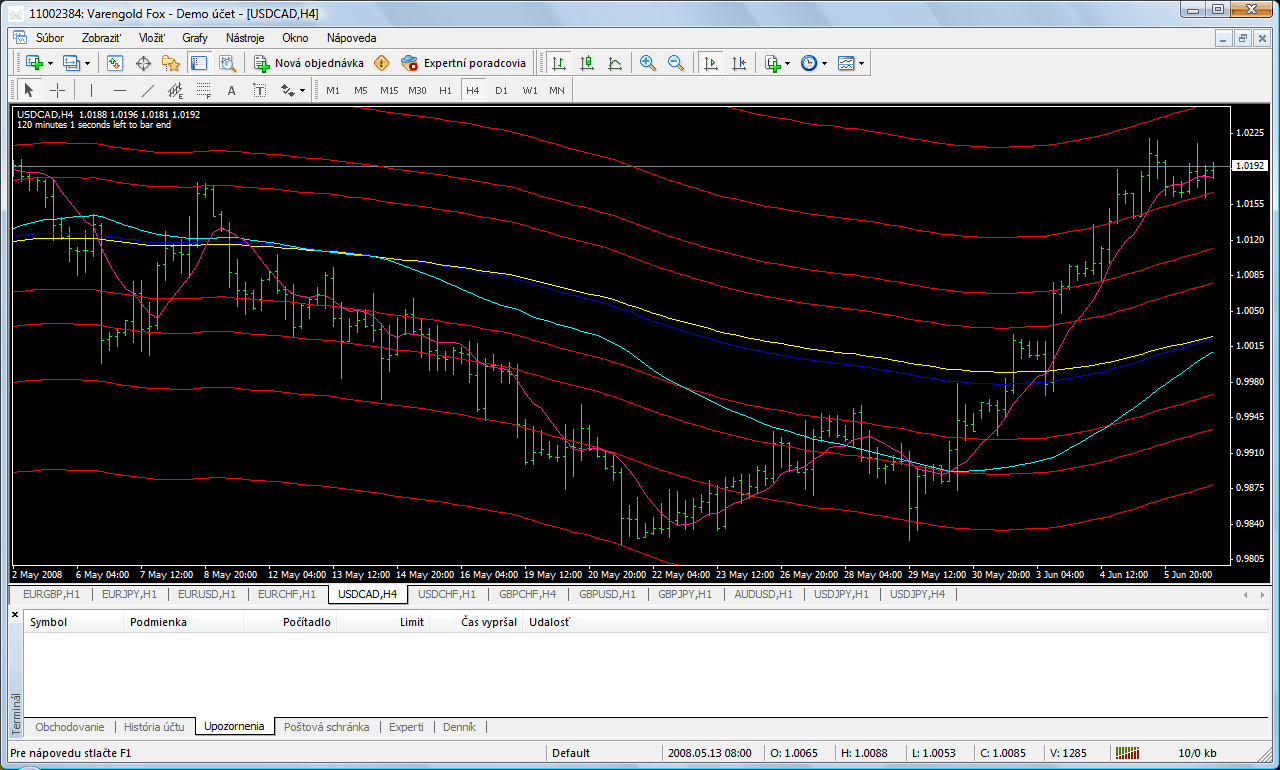Open the História účtu terminal tab
Screen dimensions: 1280x770
[x=154, y=727]
